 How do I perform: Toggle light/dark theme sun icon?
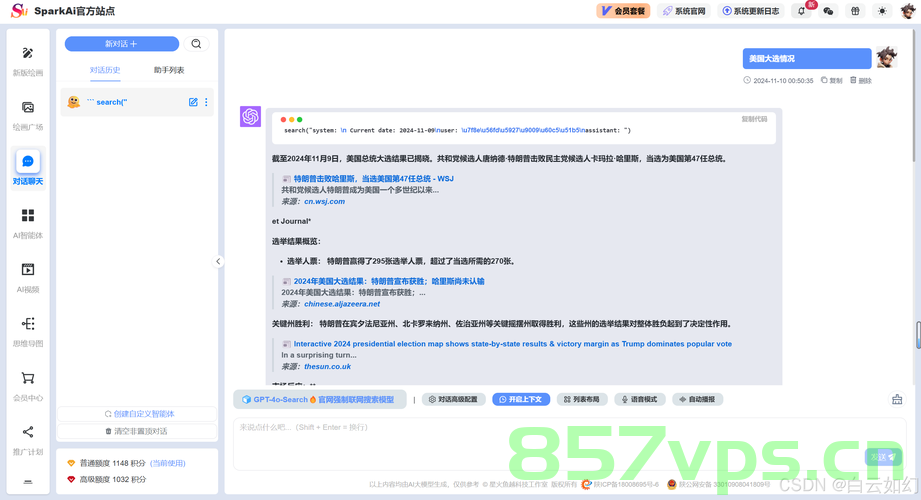click(x=882, y=11)
